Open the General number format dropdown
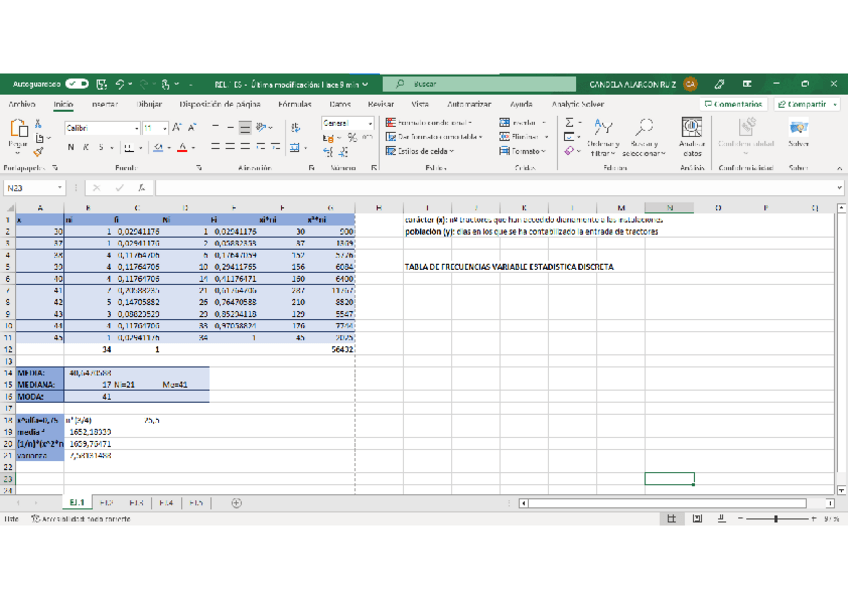Image resolution: width=848 pixels, height=599 pixels. [x=370, y=123]
